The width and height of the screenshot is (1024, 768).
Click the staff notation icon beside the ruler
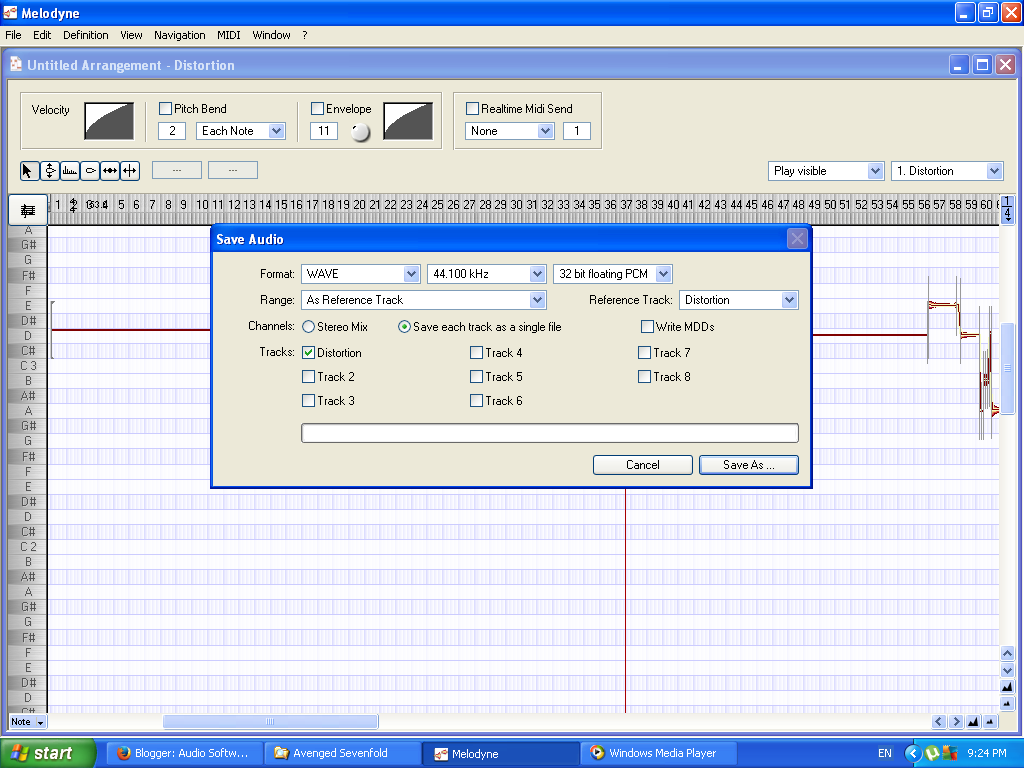click(27, 210)
